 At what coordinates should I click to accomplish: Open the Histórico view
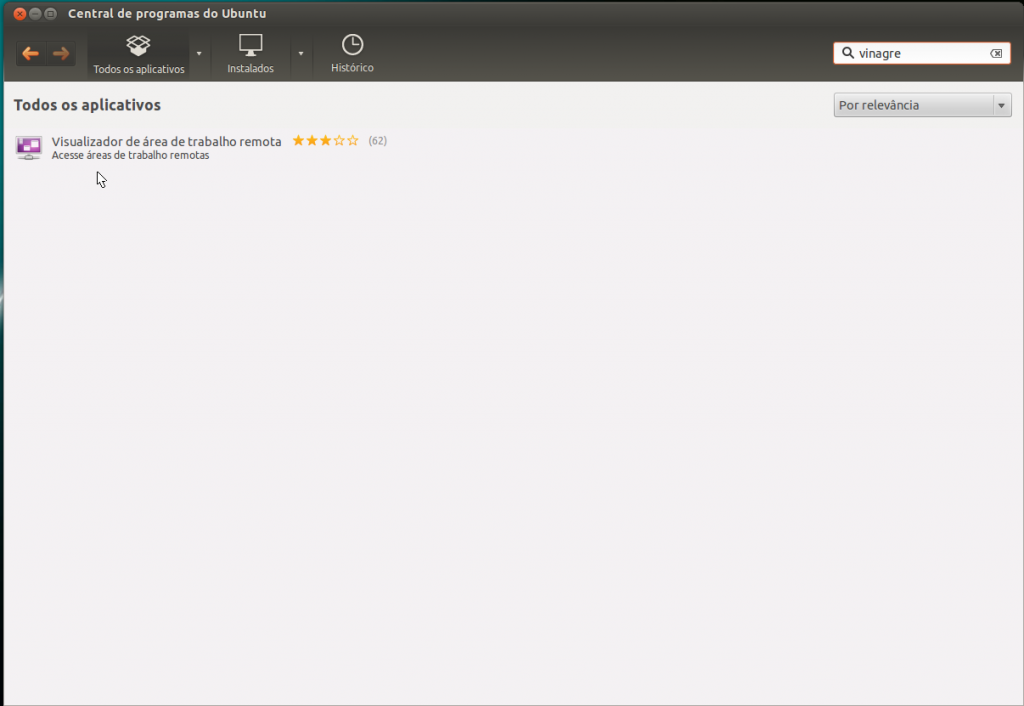352,54
